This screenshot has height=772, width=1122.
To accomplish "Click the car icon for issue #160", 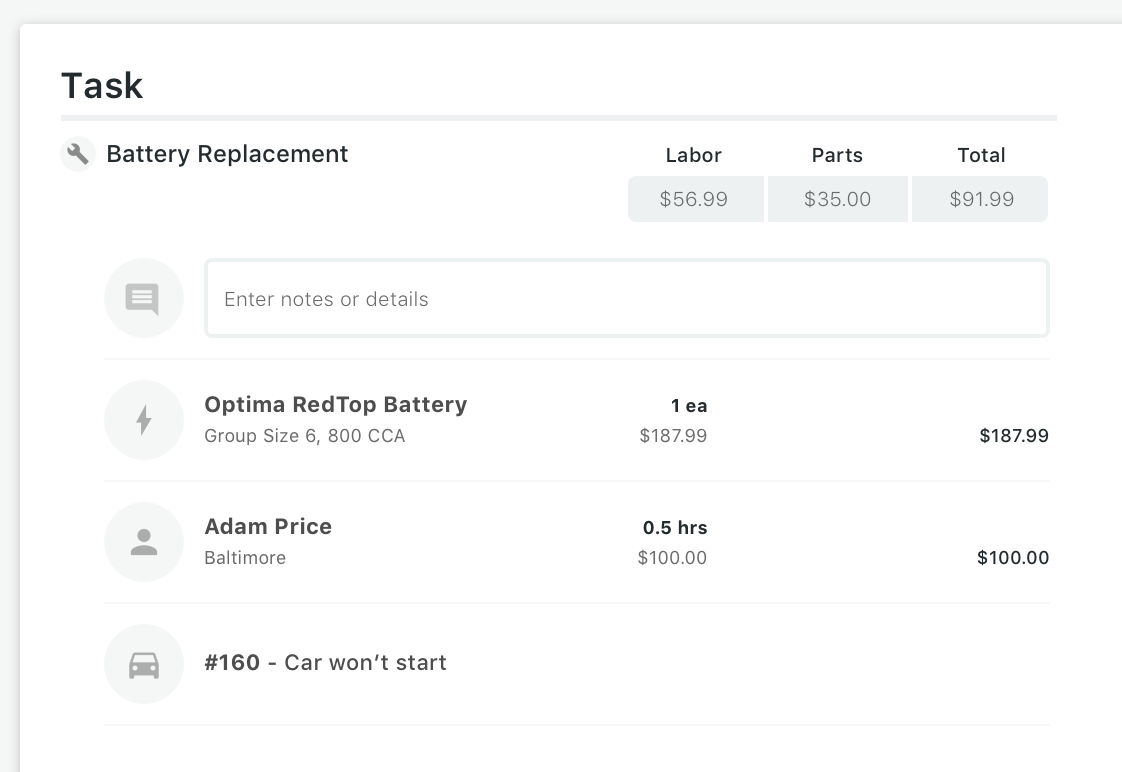I will point(143,664).
